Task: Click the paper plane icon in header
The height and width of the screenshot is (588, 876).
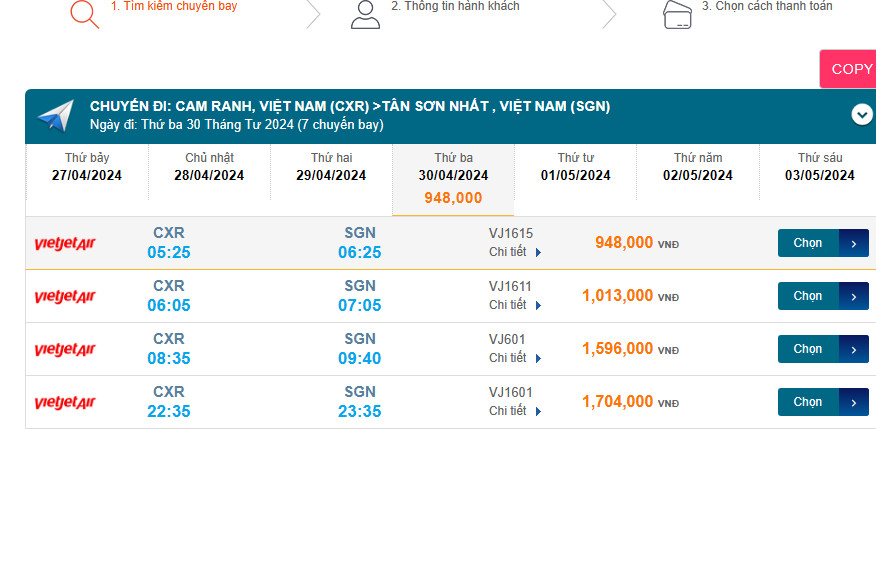Action: tap(55, 116)
